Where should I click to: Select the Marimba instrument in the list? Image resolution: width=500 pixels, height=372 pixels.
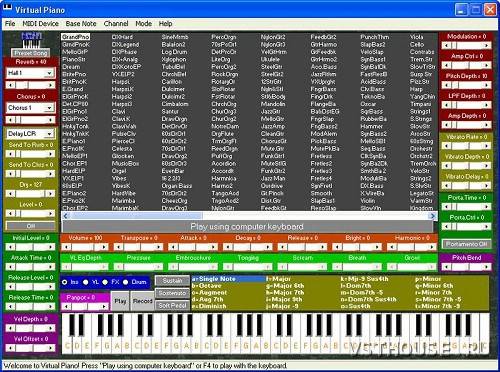(x=123, y=201)
